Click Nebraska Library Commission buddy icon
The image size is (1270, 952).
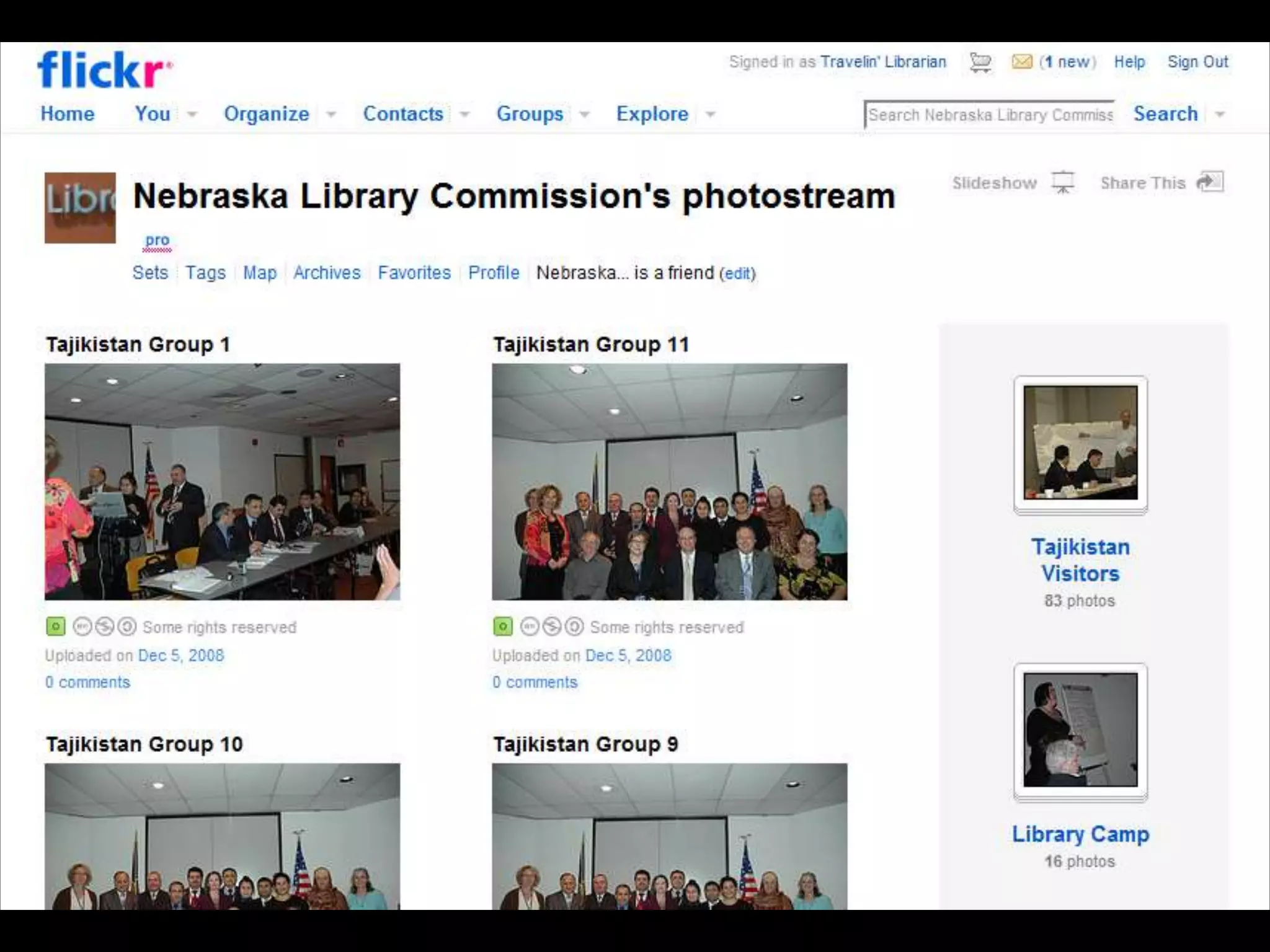[80, 208]
